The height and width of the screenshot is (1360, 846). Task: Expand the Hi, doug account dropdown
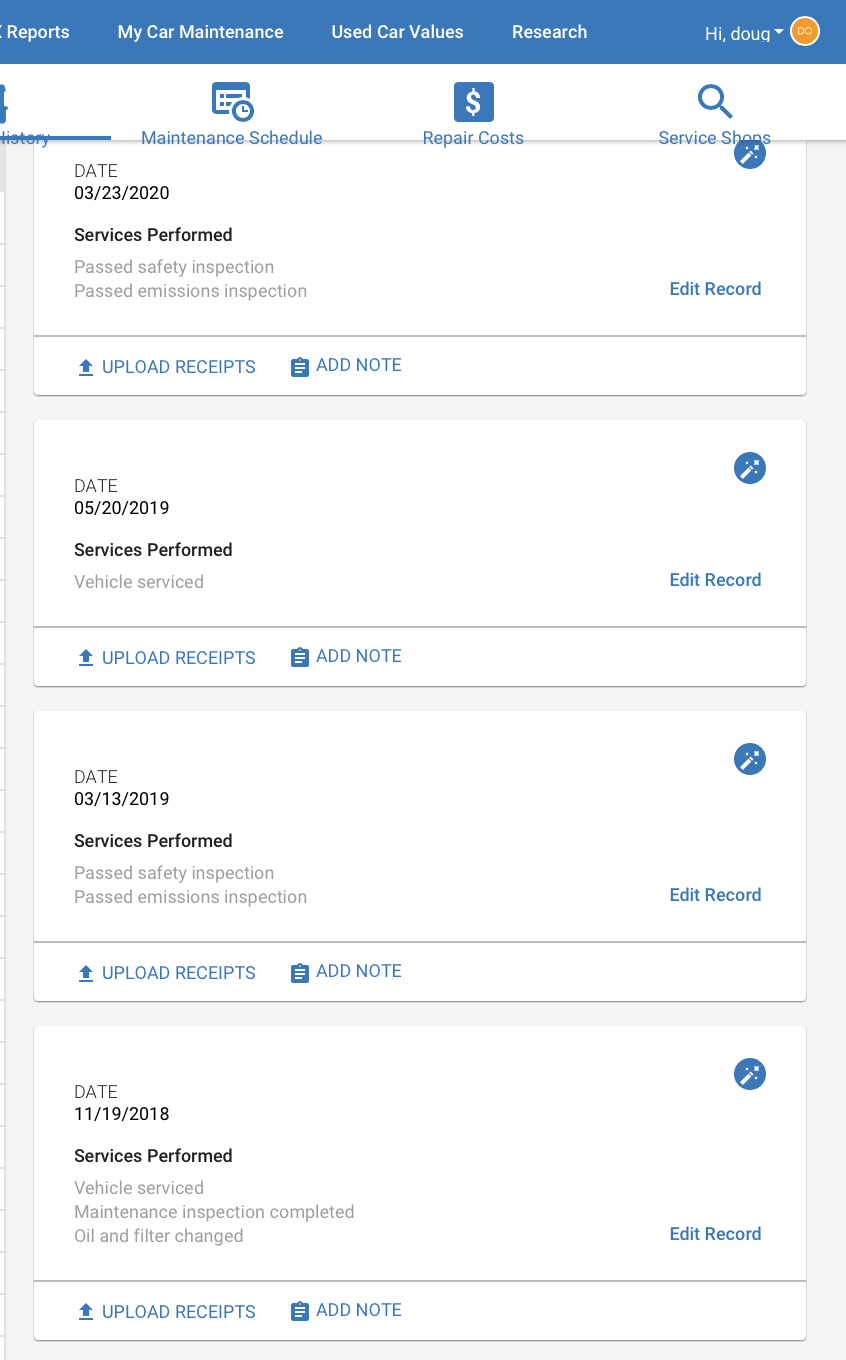click(744, 33)
